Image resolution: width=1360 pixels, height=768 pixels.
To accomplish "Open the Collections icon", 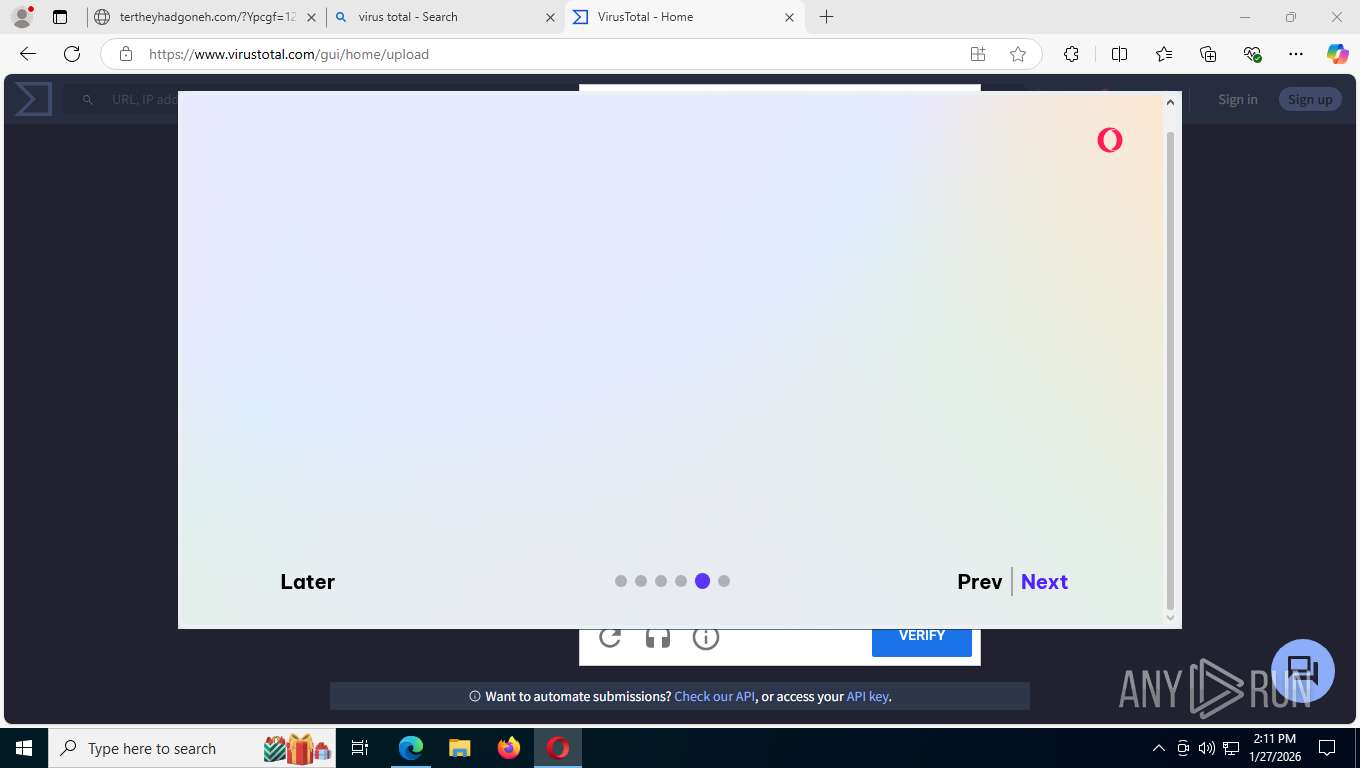I will 1208,54.
